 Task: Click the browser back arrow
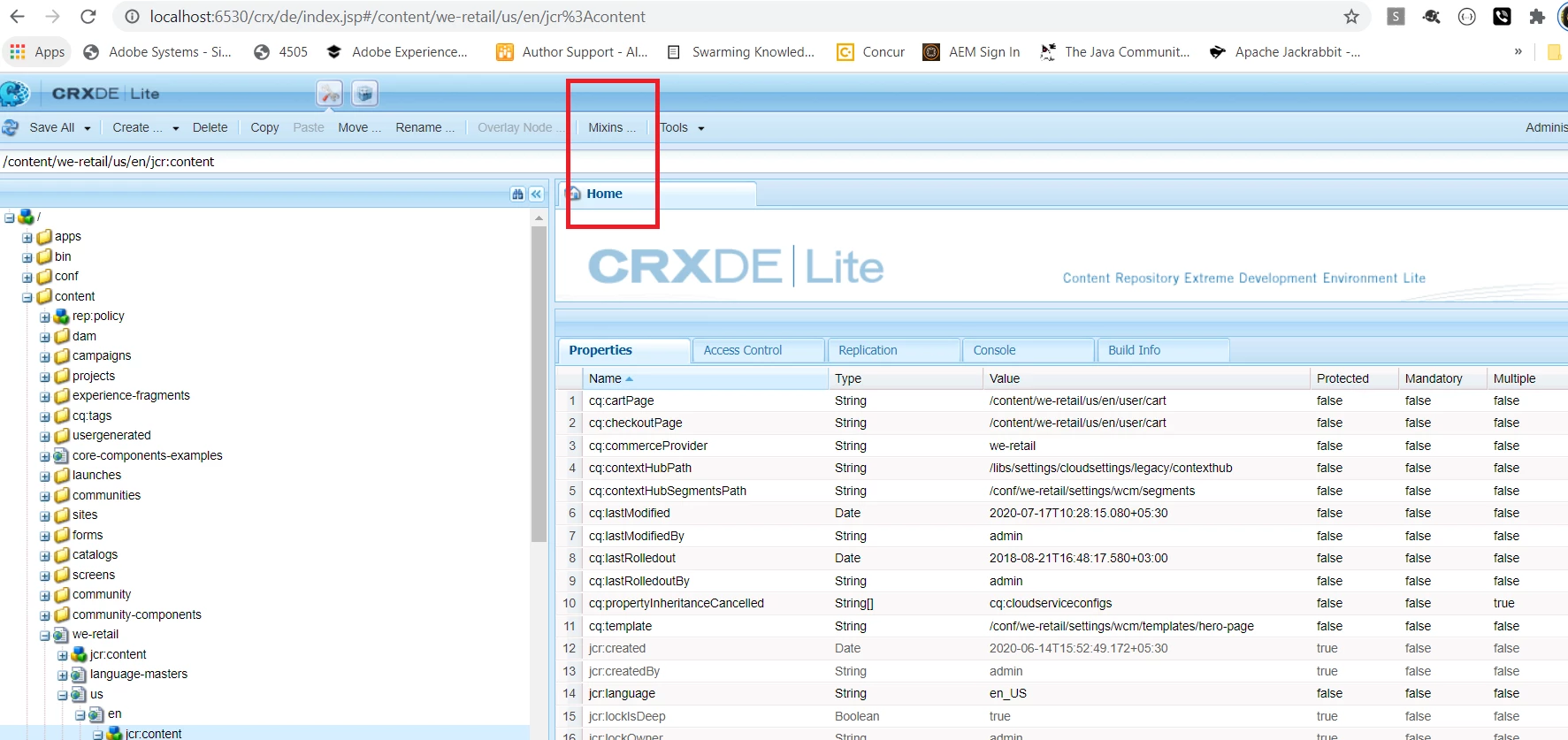coord(17,17)
